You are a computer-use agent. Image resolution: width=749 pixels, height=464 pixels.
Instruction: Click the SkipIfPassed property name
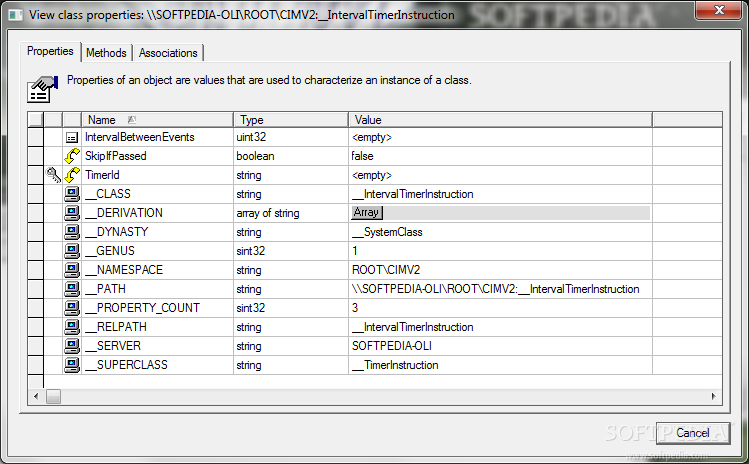(x=116, y=156)
